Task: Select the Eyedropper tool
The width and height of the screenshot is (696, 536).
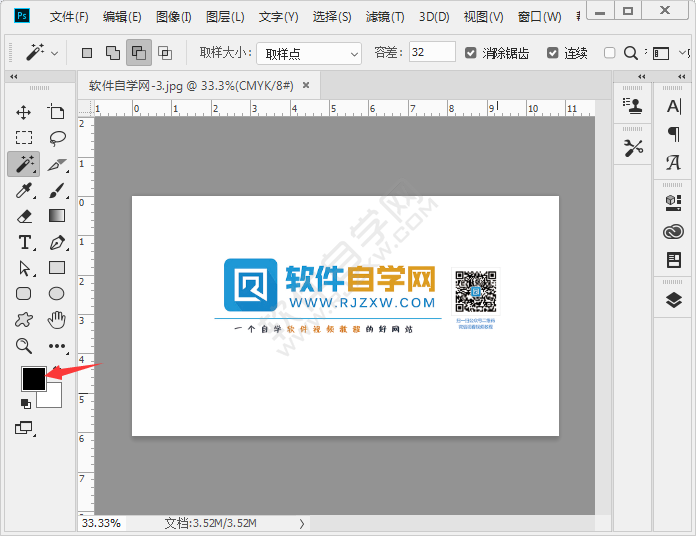Action: [x=24, y=191]
